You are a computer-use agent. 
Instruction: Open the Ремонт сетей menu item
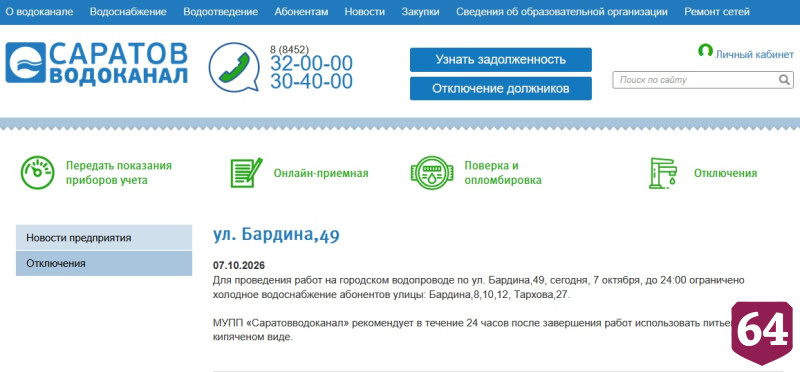717,12
